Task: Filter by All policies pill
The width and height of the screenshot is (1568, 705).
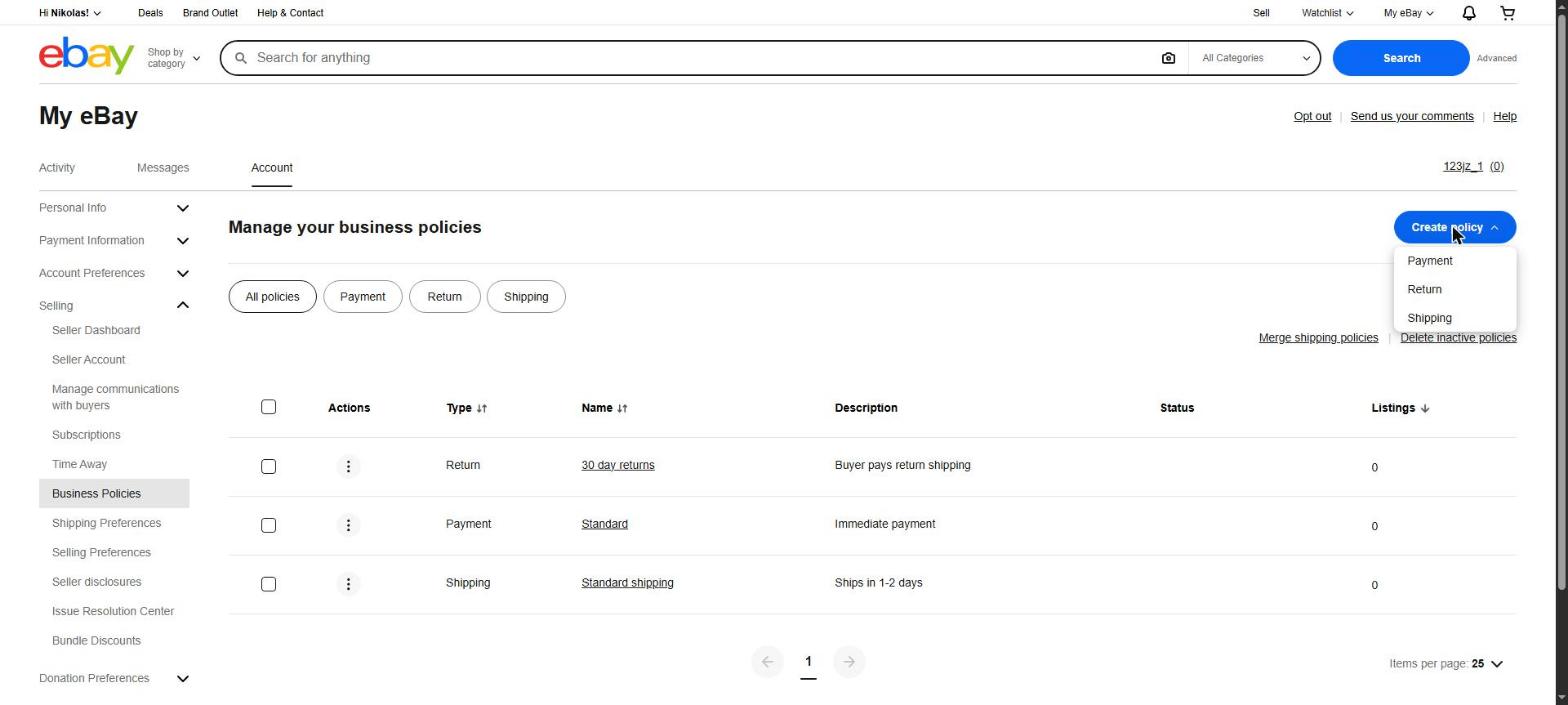Action: pos(272,297)
